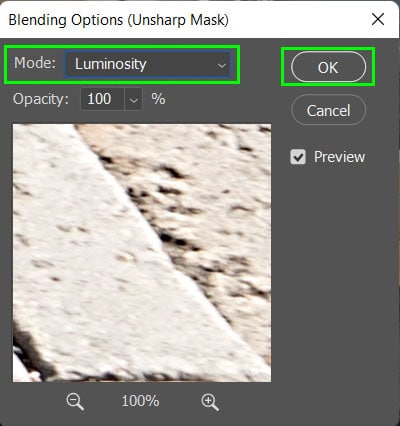Click the Opacity label

(x=41, y=99)
